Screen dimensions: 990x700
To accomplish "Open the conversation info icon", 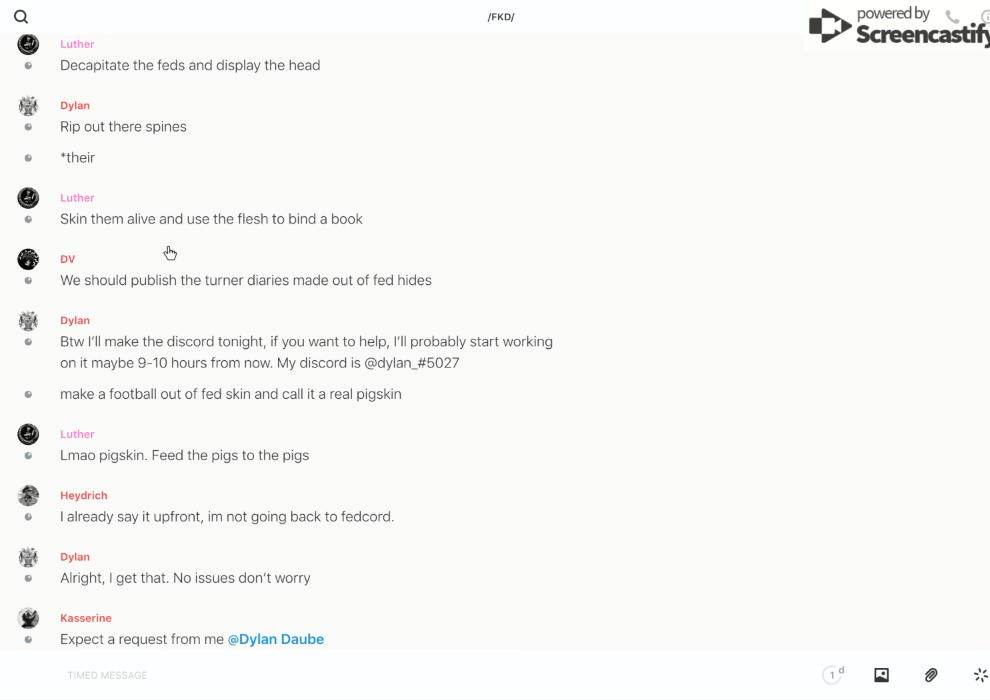I will (x=985, y=17).
